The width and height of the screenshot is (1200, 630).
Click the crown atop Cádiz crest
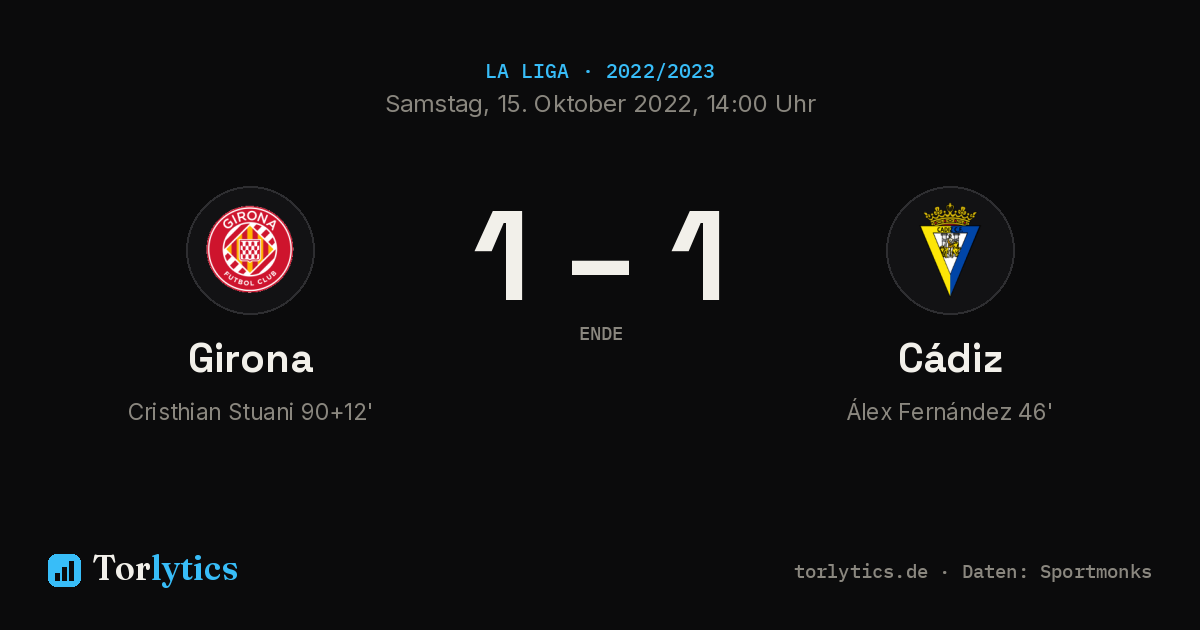click(950, 214)
